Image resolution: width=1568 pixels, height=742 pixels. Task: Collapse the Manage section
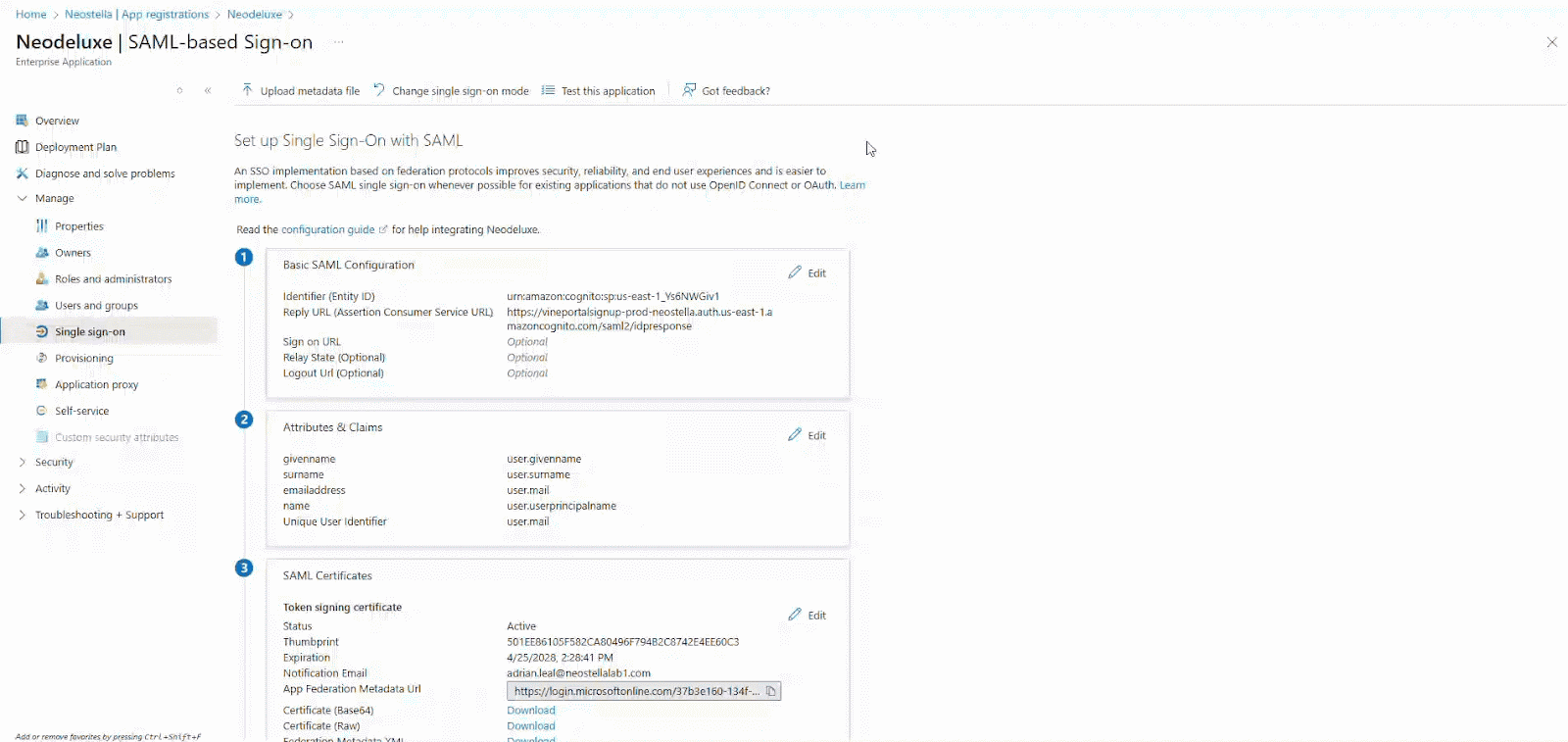[x=22, y=199]
